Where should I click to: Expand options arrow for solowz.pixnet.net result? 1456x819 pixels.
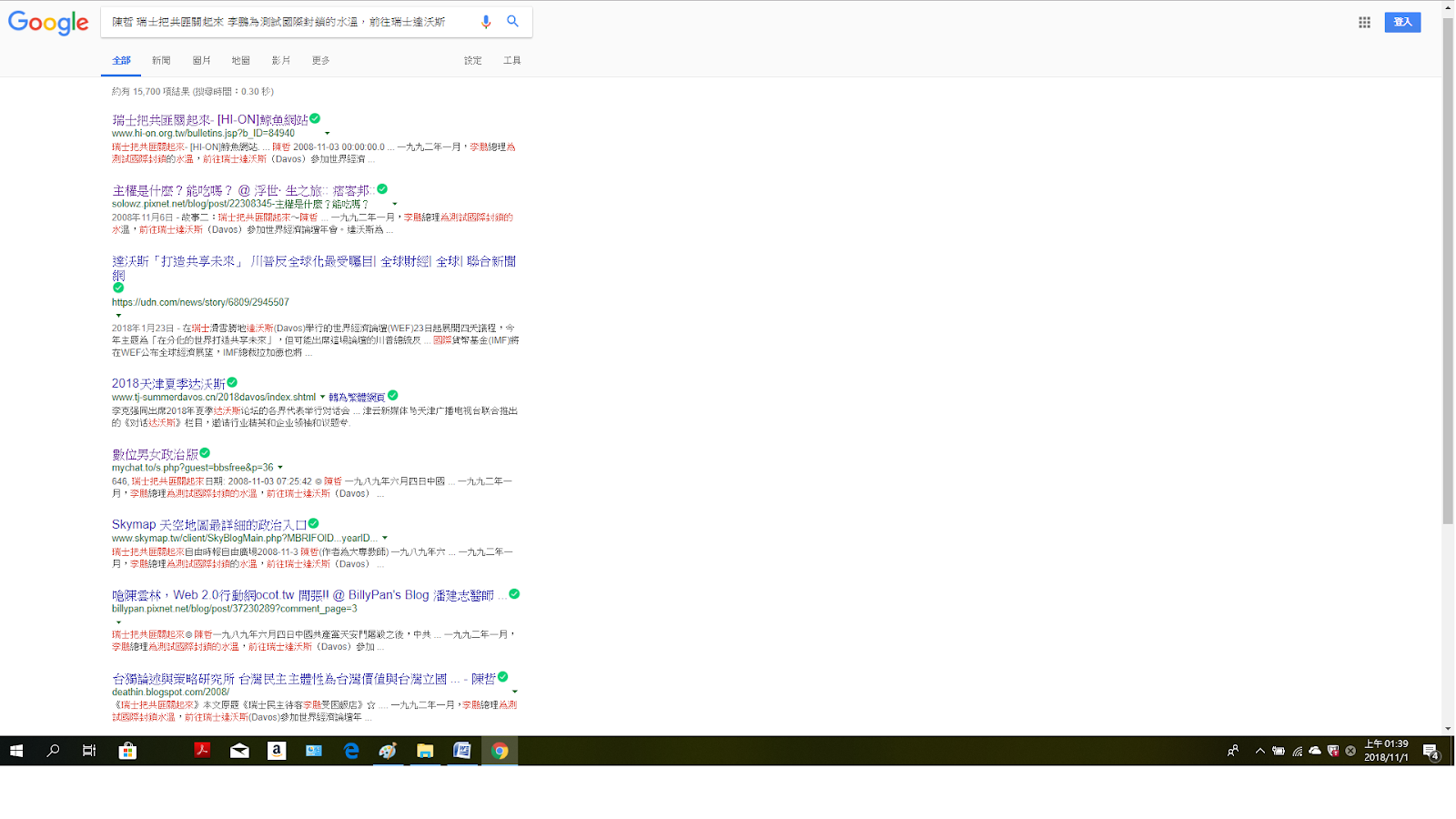coord(395,204)
